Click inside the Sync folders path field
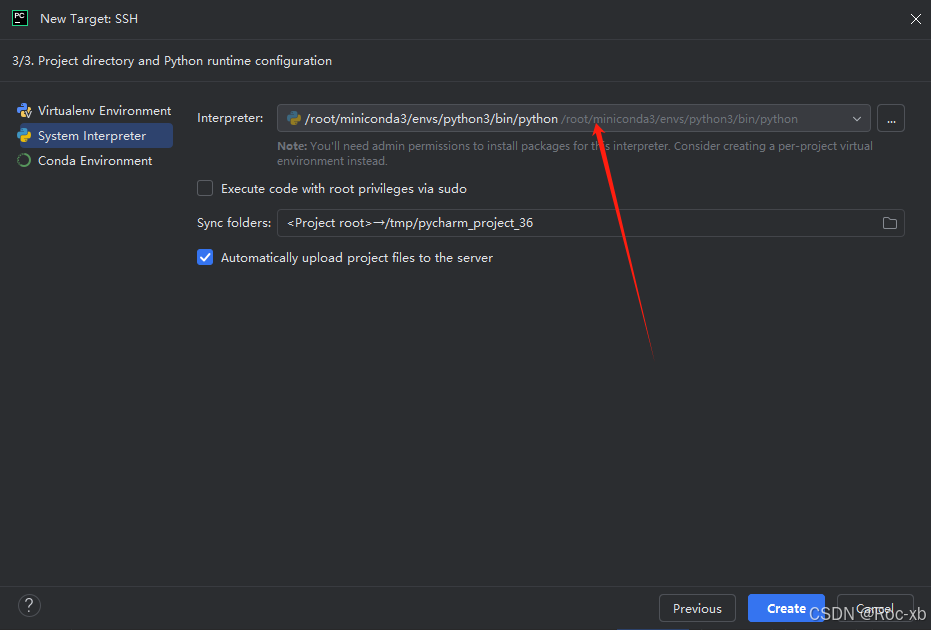Screen dimensions: 931x630 click(550, 222)
